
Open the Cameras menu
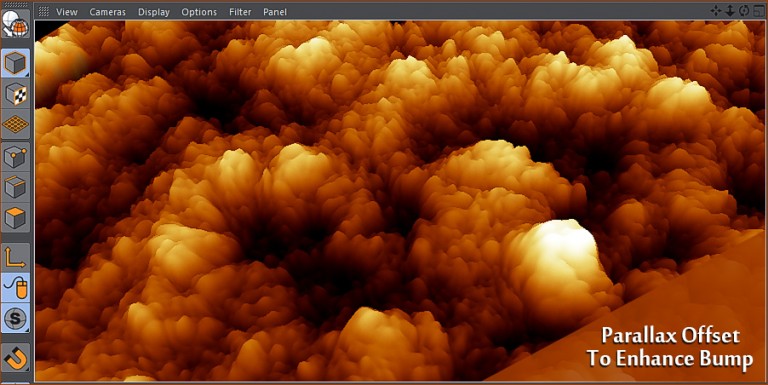pyautogui.click(x=107, y=12)
